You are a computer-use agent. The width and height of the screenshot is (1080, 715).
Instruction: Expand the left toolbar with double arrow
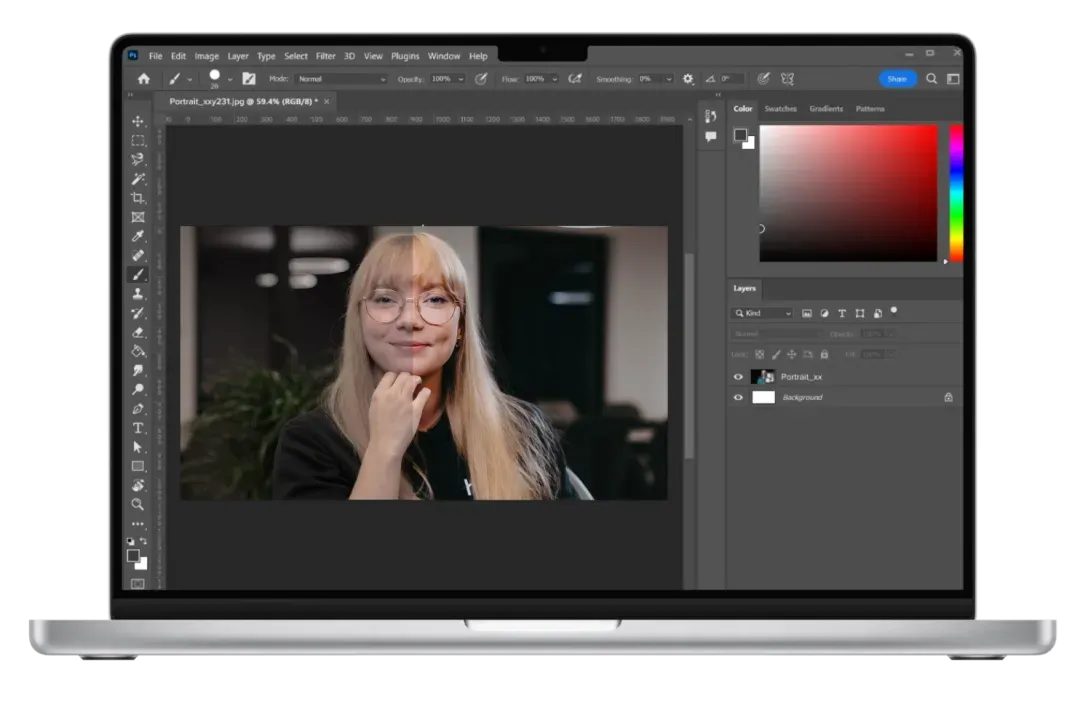click(x=129, y=95)
